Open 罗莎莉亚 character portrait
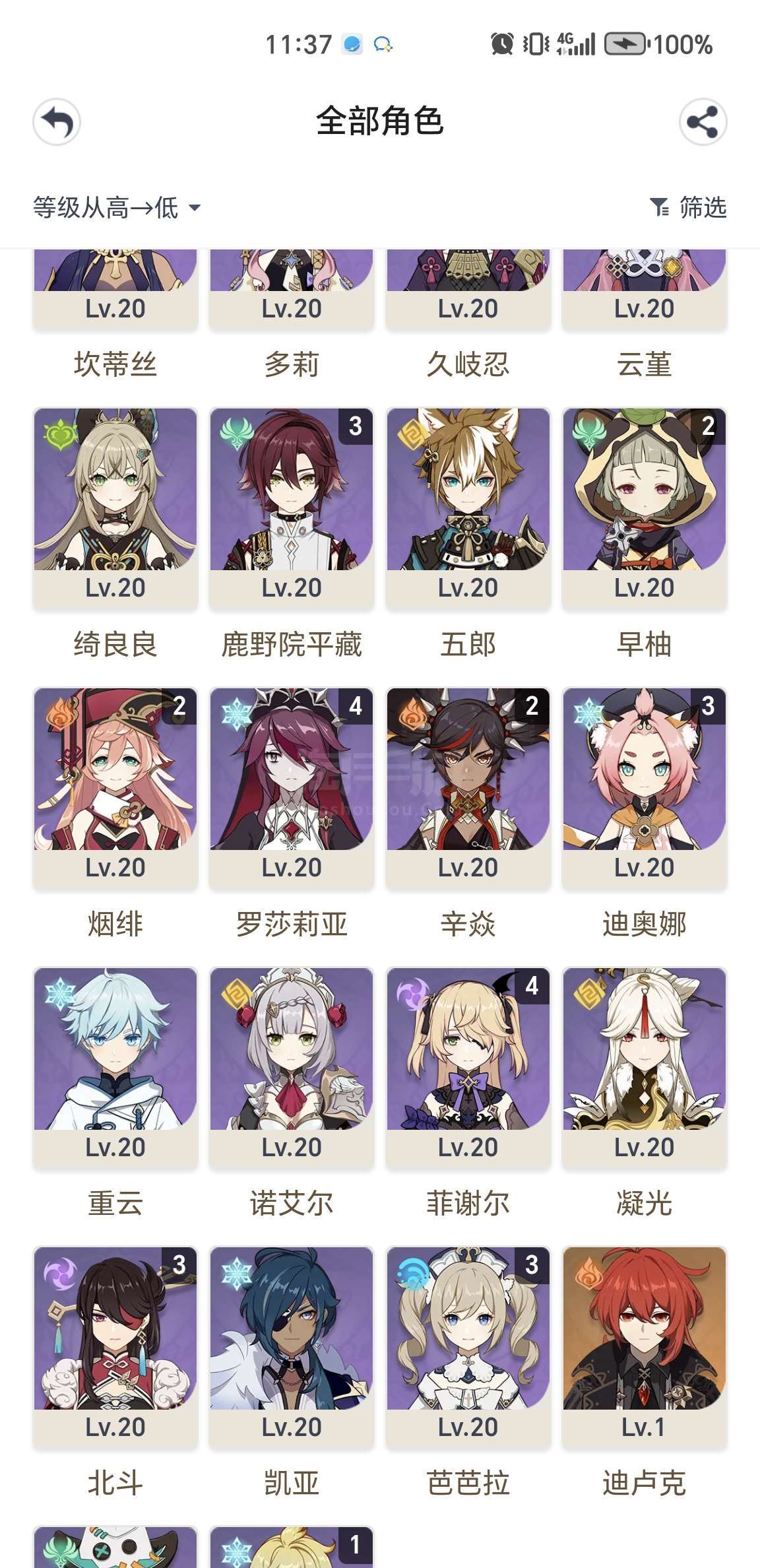This screenshot has width=760, height=1568. [292, 769]
